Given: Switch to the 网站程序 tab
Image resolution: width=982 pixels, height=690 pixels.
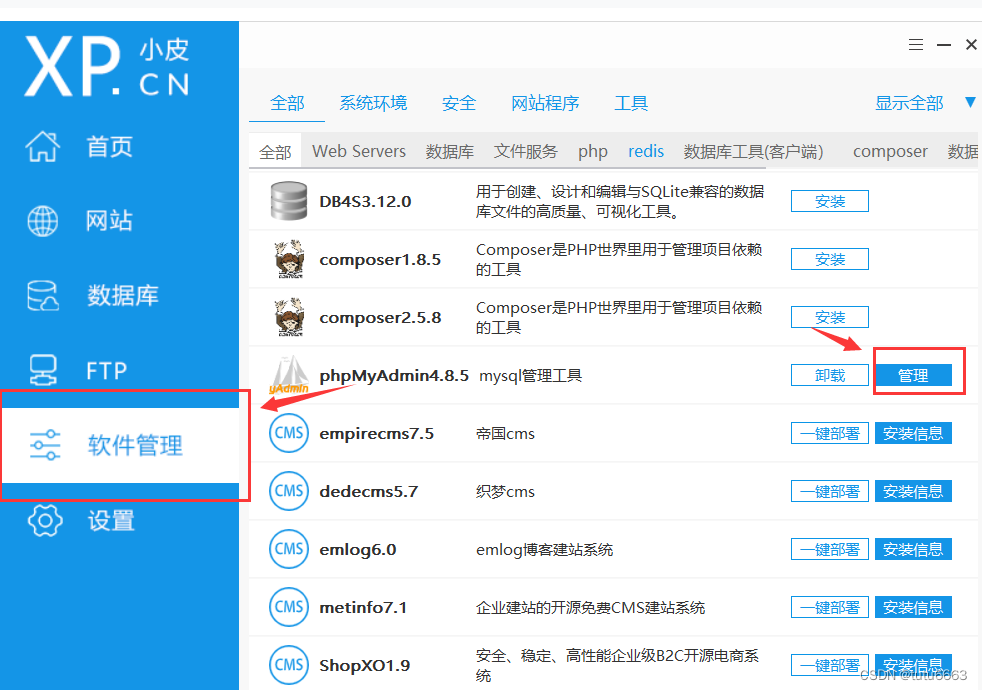Looking at the screenshot, I should pyautogui.click(x=545, y=103).
